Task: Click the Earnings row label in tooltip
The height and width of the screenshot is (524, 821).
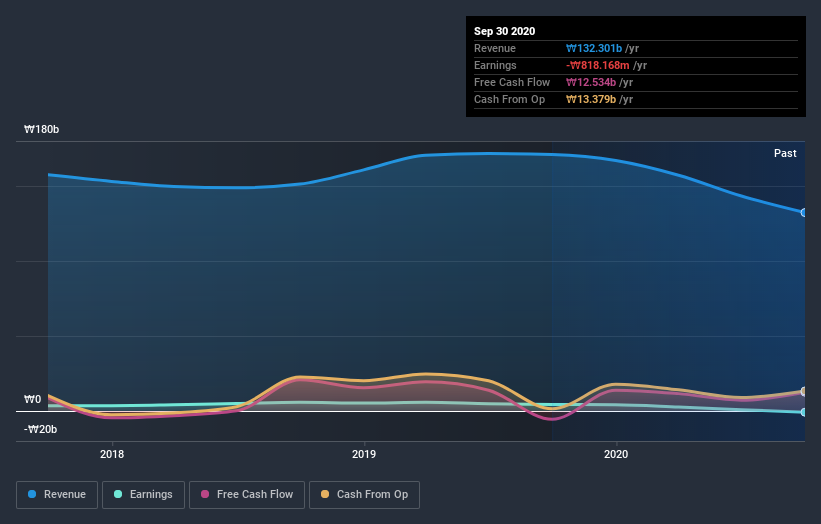Action: tap(495, 65)
